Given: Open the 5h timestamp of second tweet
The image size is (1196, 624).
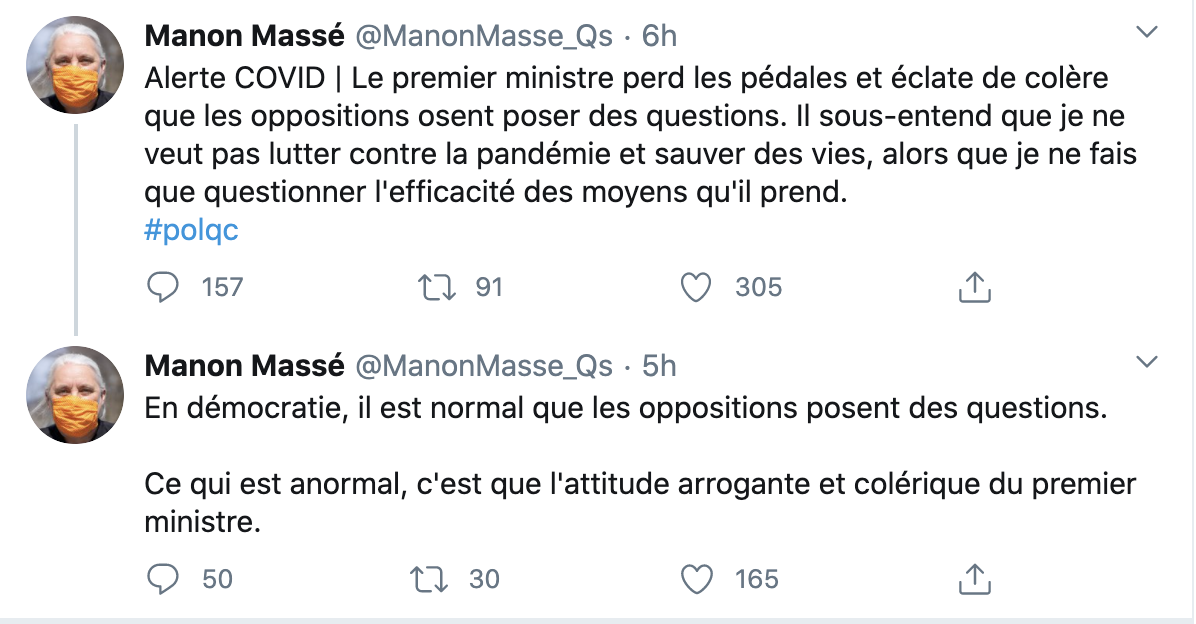Looking at the screenshot, I should [x=659, y=366].
